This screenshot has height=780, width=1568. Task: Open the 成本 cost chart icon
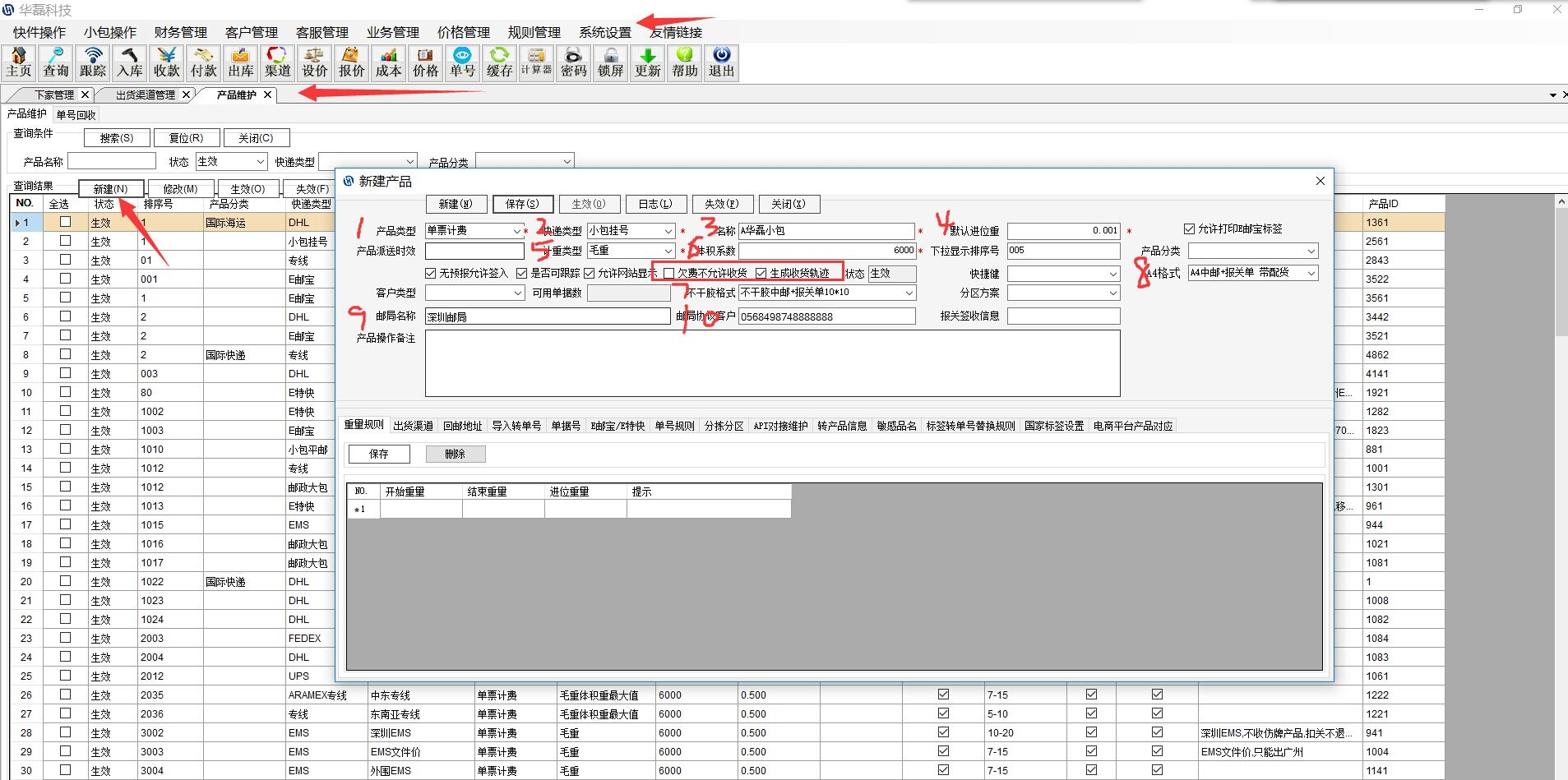point(388,62)
